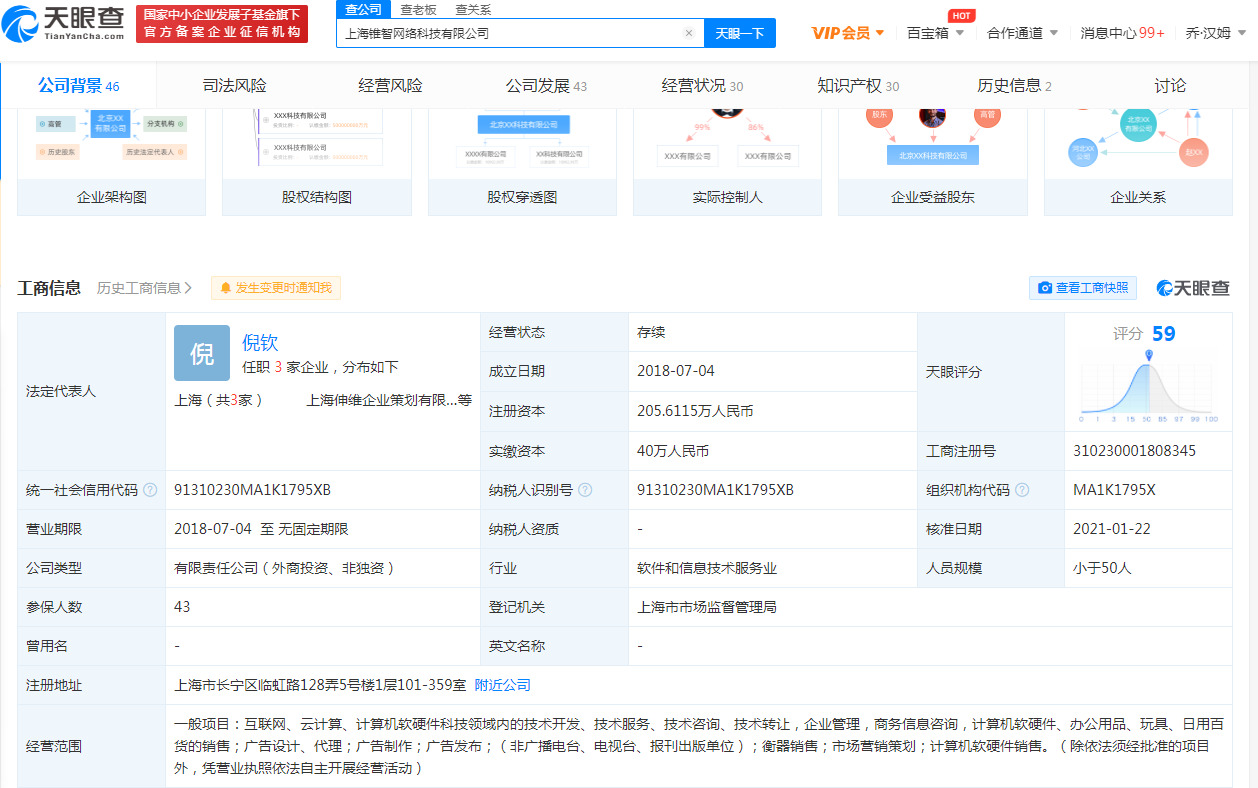Open the 公司背景 tab
Image resolution: width=1258 pixels, height=788 pixels.
pos(78,86)
